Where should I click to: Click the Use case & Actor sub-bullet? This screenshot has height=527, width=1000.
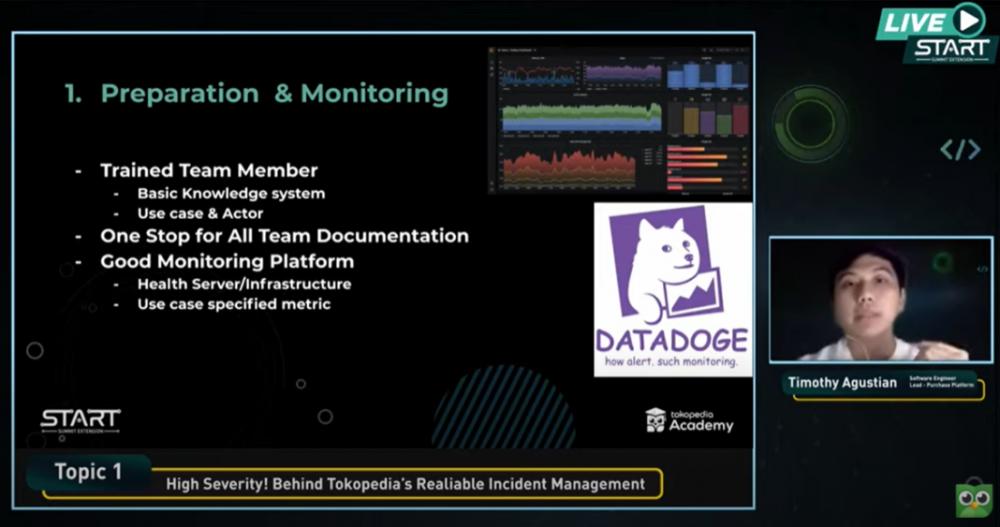200,214
